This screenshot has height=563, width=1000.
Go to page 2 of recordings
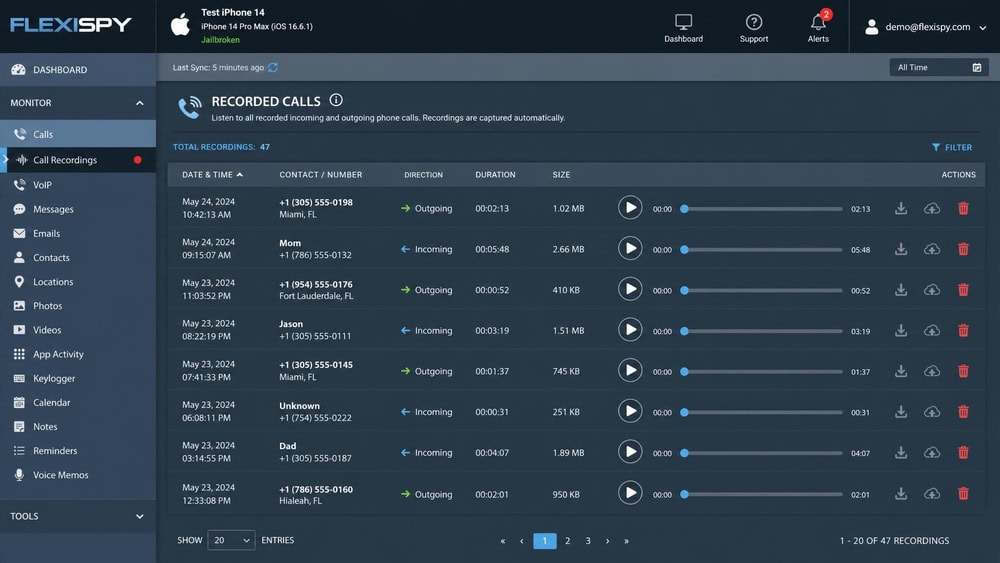point(567,541)
